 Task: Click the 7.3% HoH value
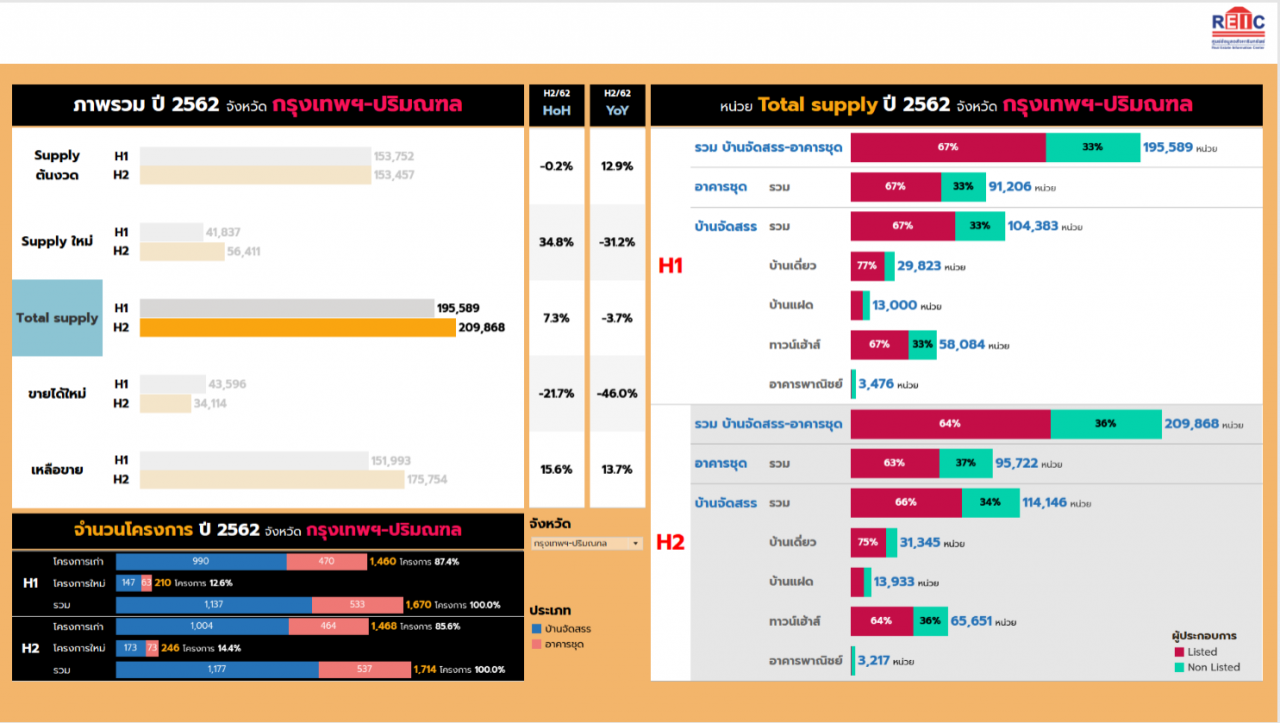pos(556,318)
